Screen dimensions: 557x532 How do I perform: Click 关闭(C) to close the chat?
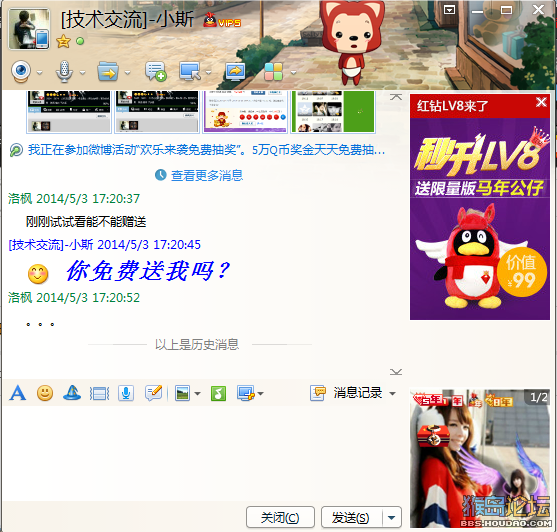[x=280, y=517]
